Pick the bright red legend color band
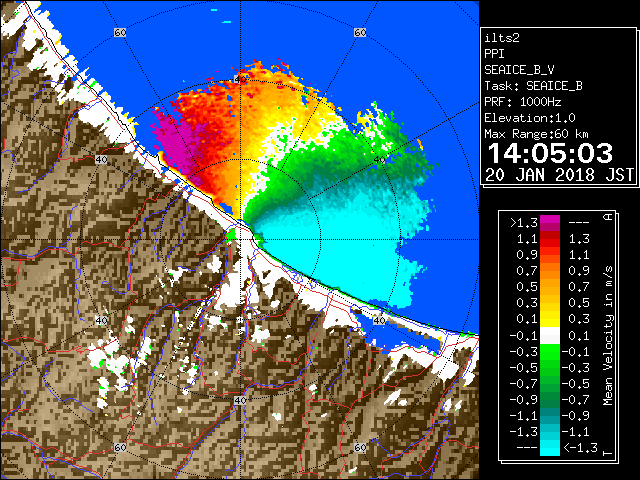Screen dimensions: 640x480 [x=550, y=243]
